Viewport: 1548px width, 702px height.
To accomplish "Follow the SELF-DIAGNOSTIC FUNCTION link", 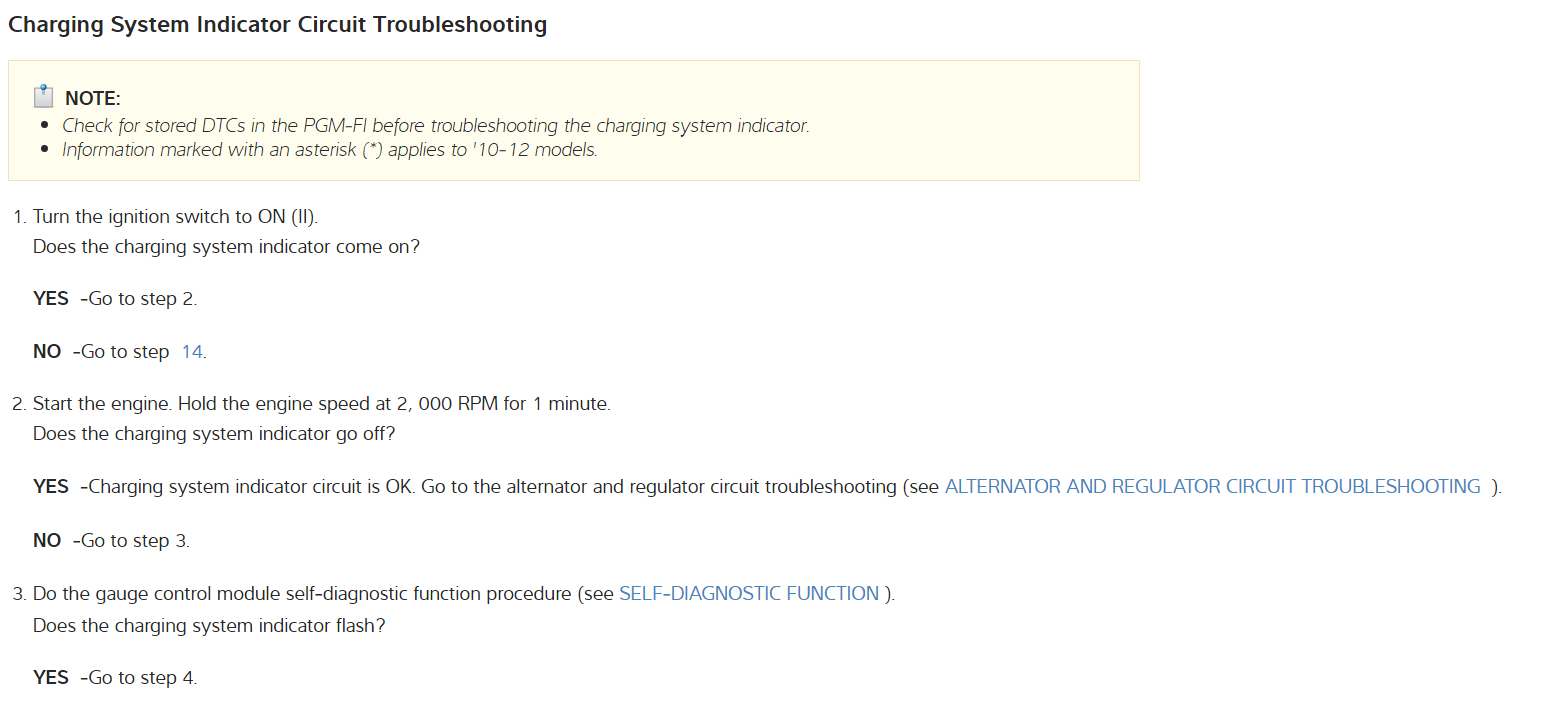I will [x=749, y=594].
